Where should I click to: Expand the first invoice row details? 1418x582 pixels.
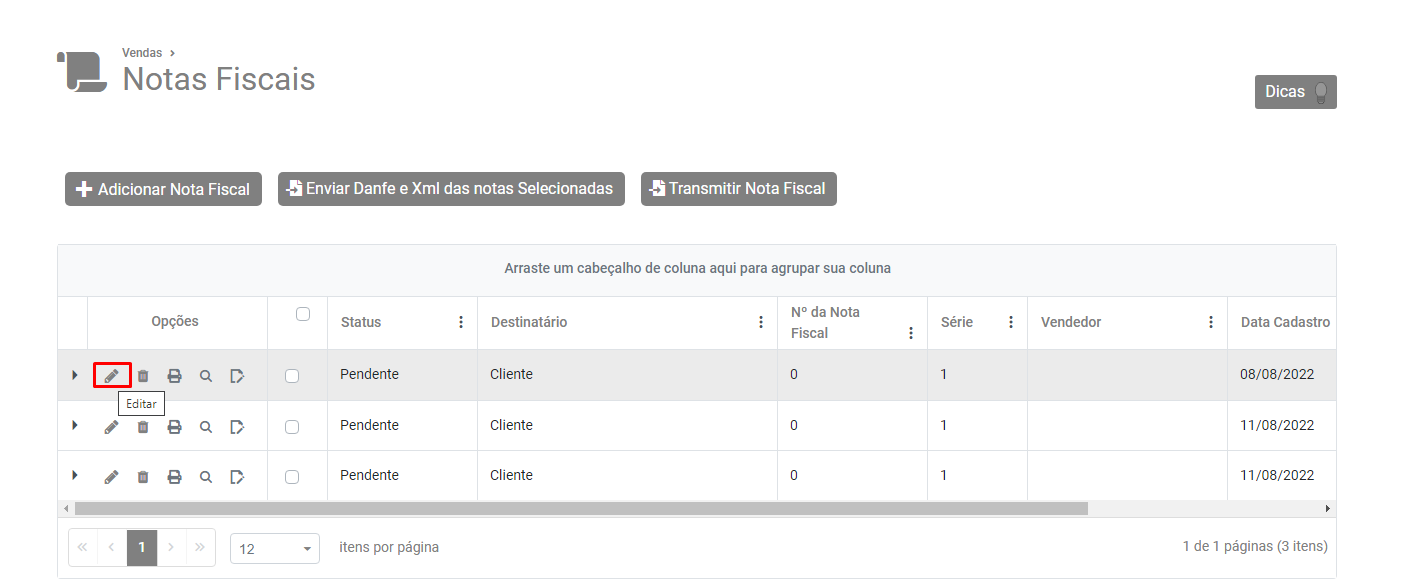coord(74,375)
